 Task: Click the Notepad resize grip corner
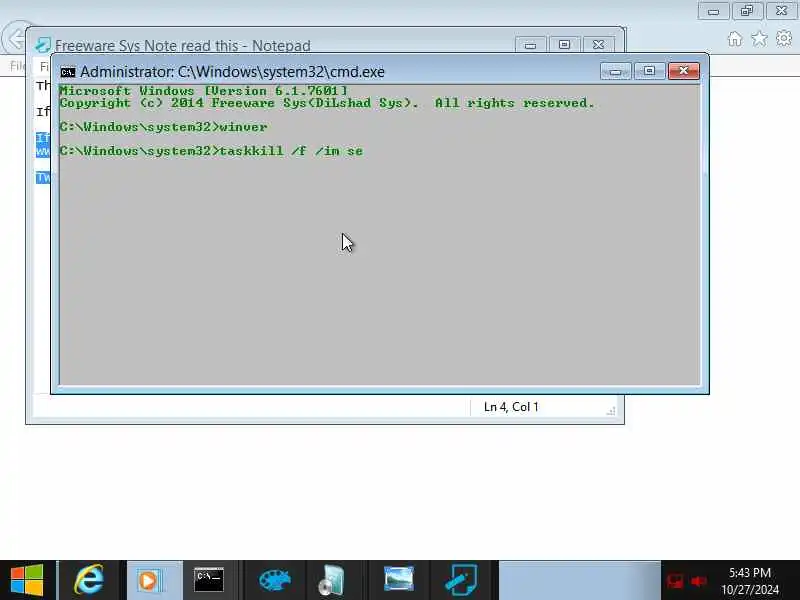[x=611, y=411]
